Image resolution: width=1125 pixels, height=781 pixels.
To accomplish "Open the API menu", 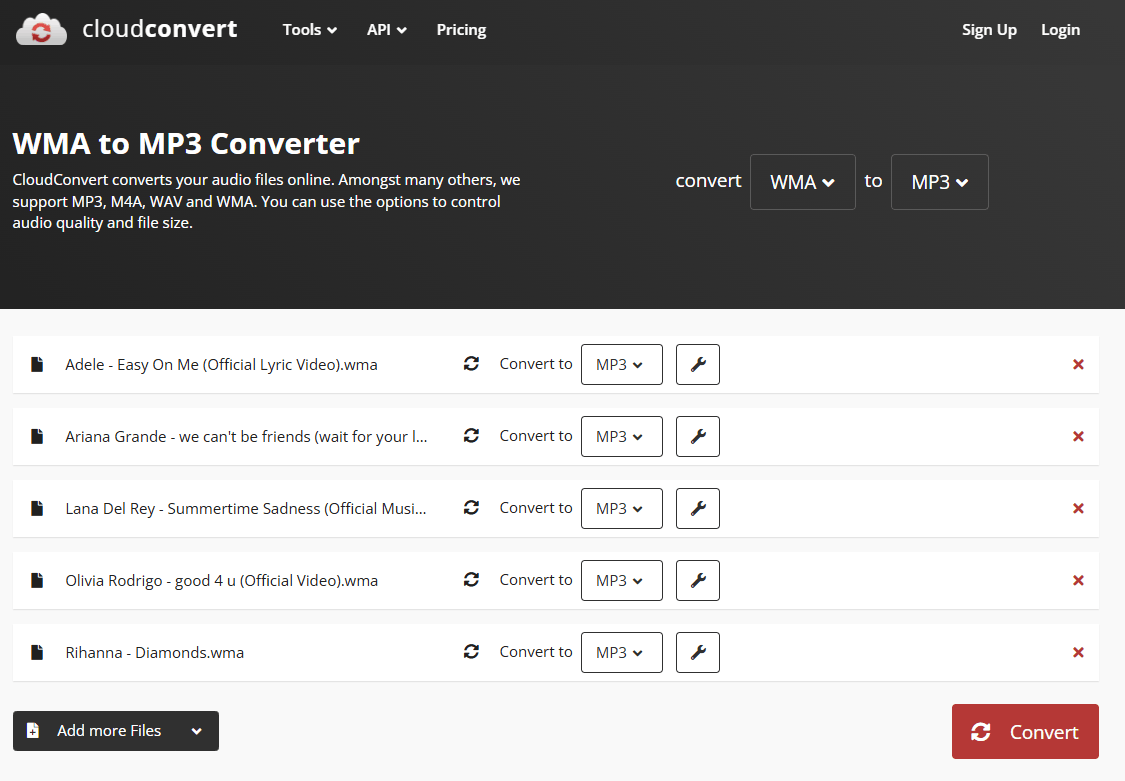I will [x=386, y=30].
